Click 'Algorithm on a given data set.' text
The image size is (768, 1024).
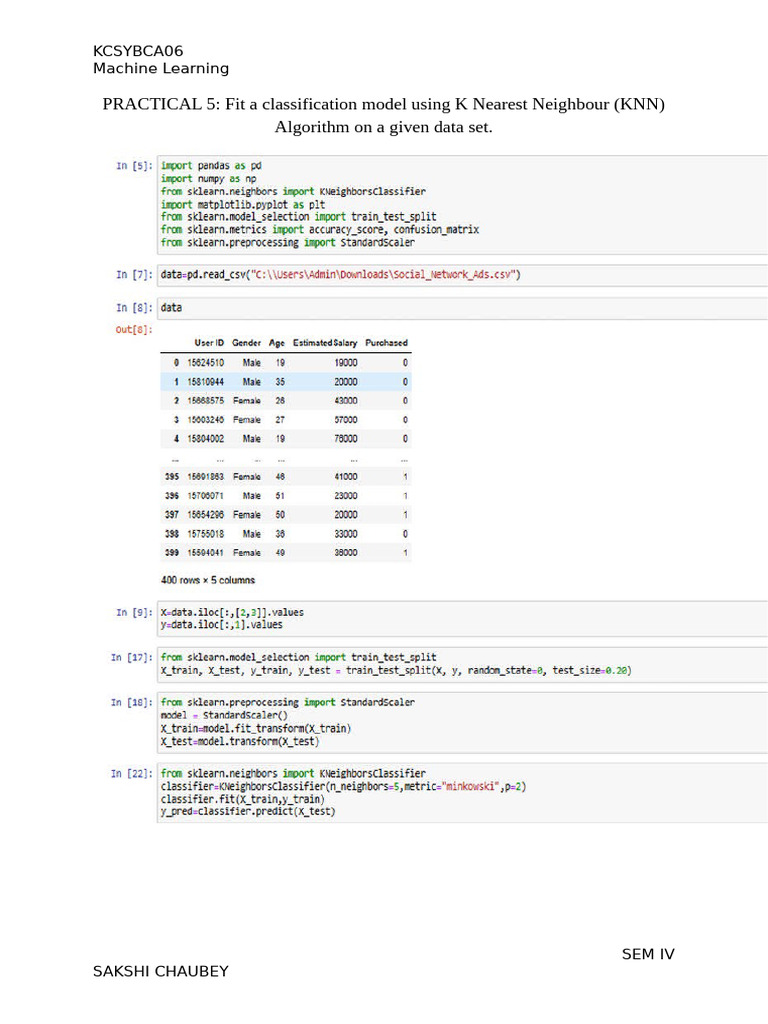383,127
